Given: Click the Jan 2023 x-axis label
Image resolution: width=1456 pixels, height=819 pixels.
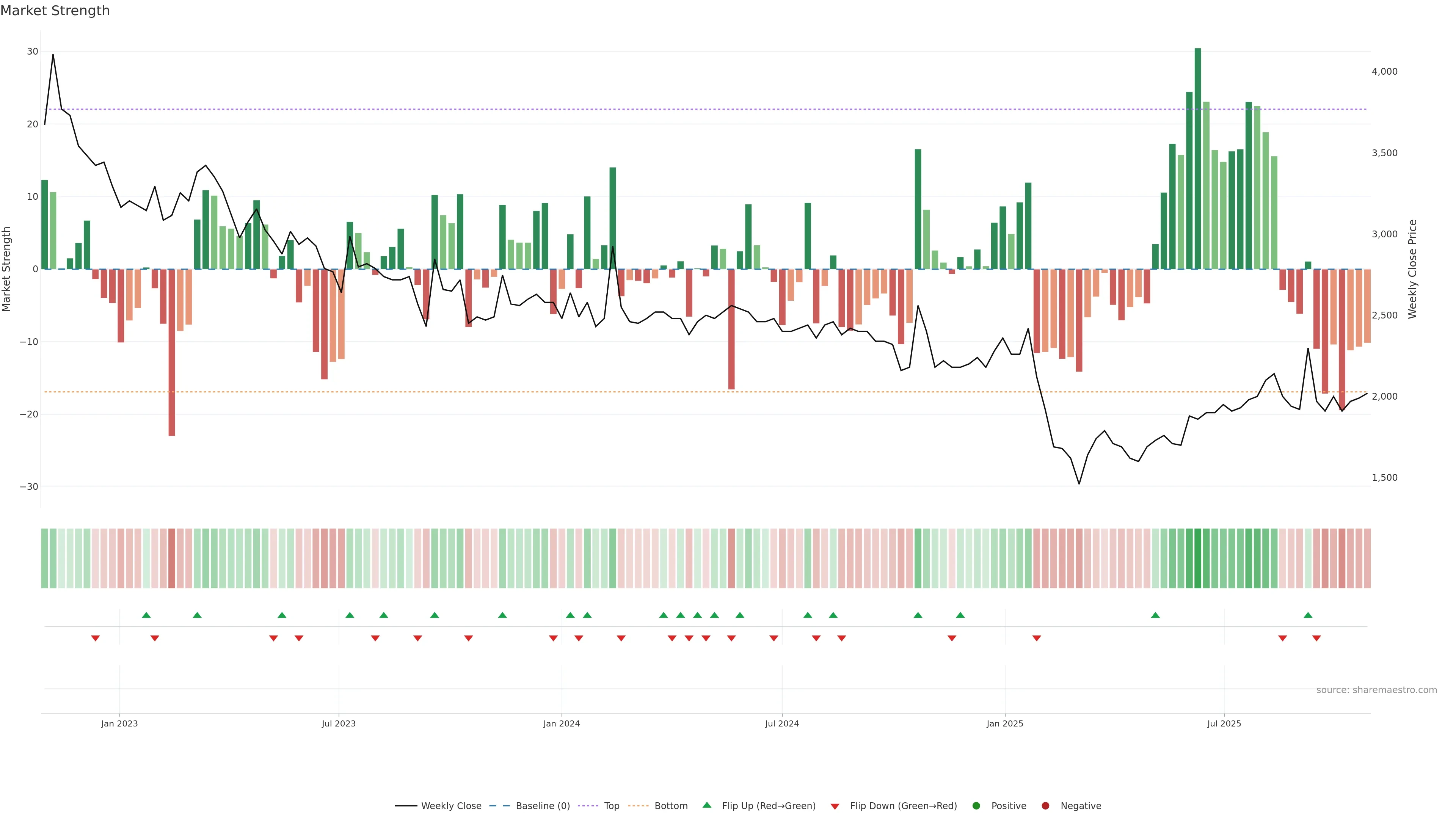Looking at the screenshot, I should click(119, 723).
